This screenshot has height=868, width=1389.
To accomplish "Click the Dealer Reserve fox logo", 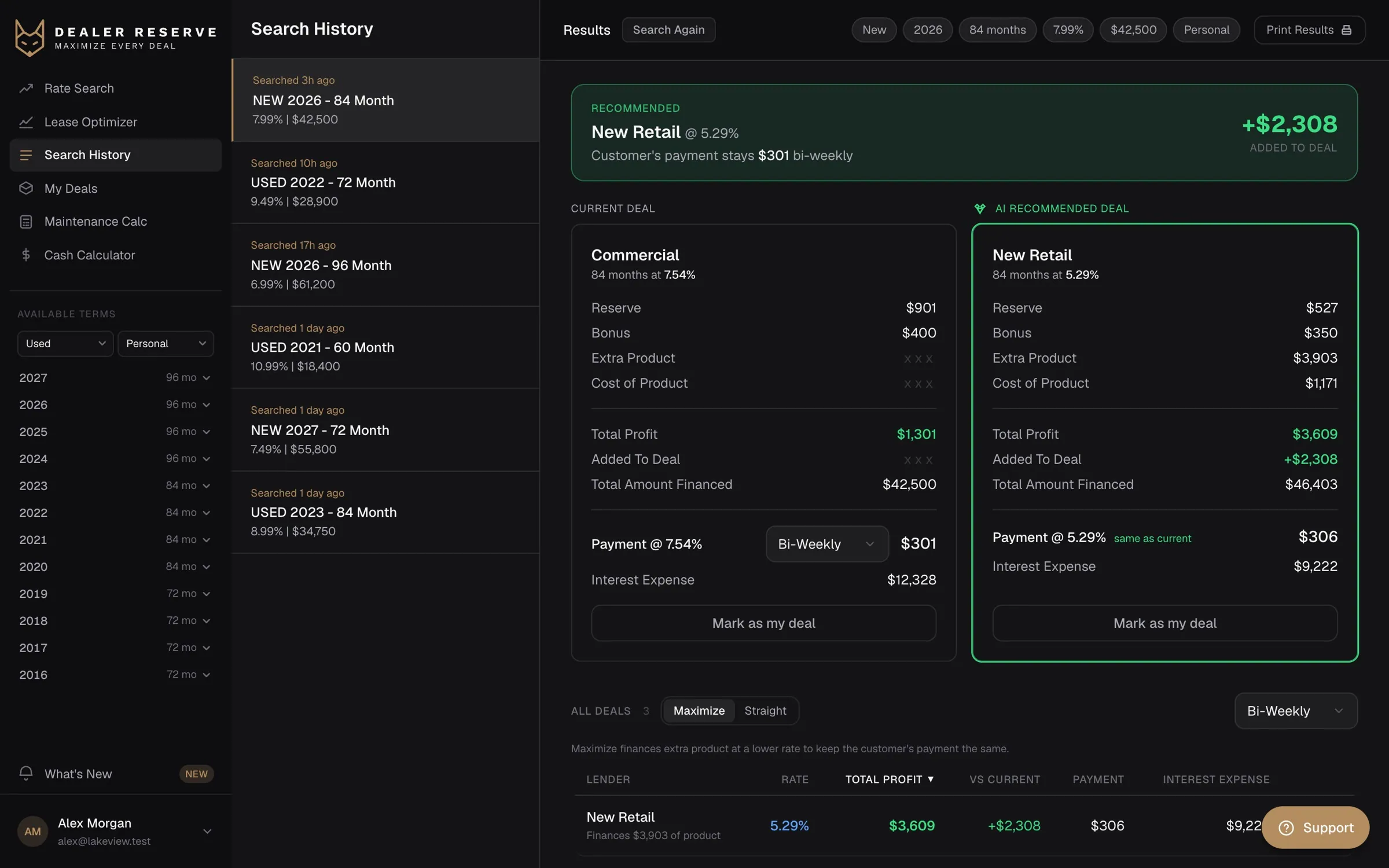I will click(x=30, y=38).
